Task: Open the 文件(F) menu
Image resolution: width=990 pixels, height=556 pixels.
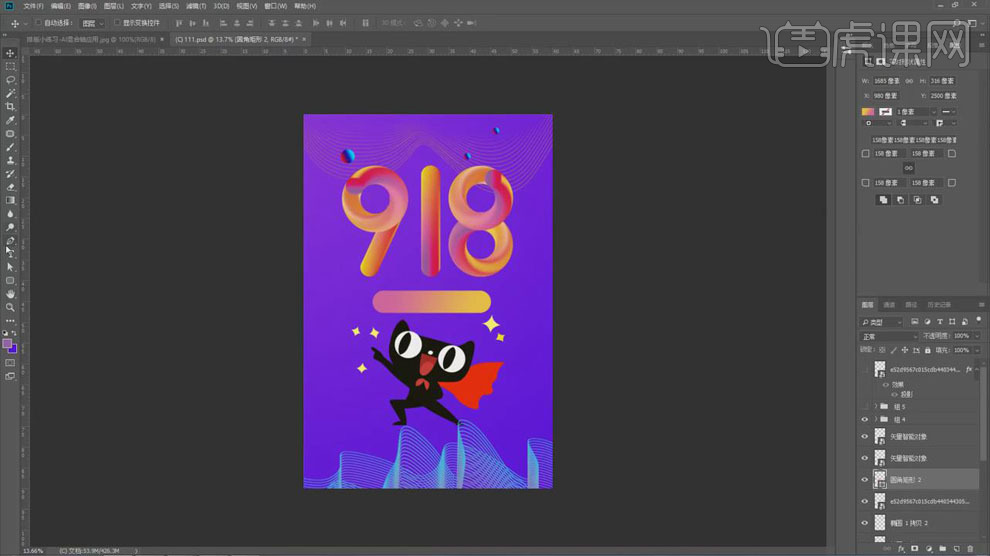Action: (33, 6)
